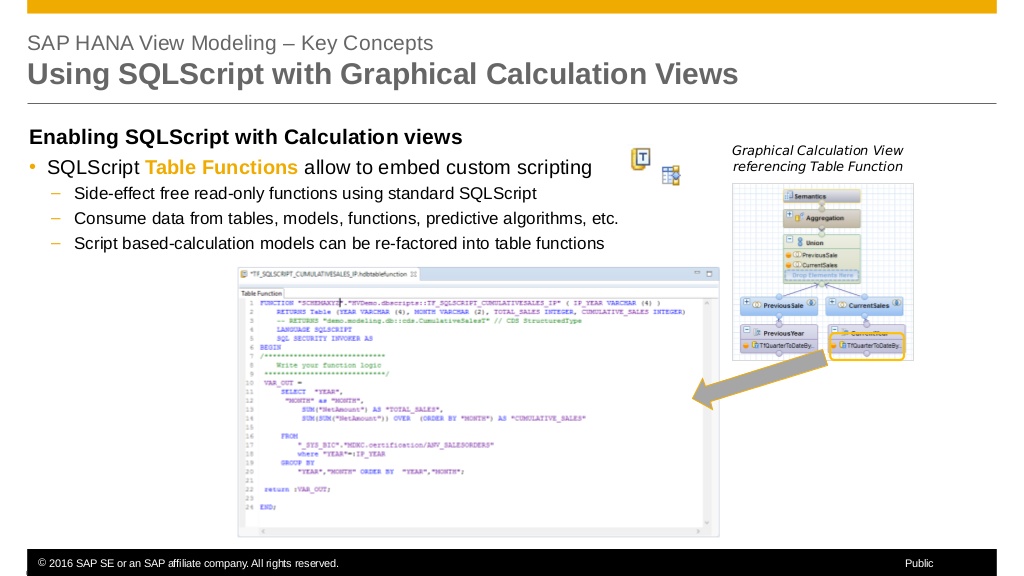Select TfQuarterToDateBy under PreviousYear
Screen dimensions: 1024x576
(779, 345)
